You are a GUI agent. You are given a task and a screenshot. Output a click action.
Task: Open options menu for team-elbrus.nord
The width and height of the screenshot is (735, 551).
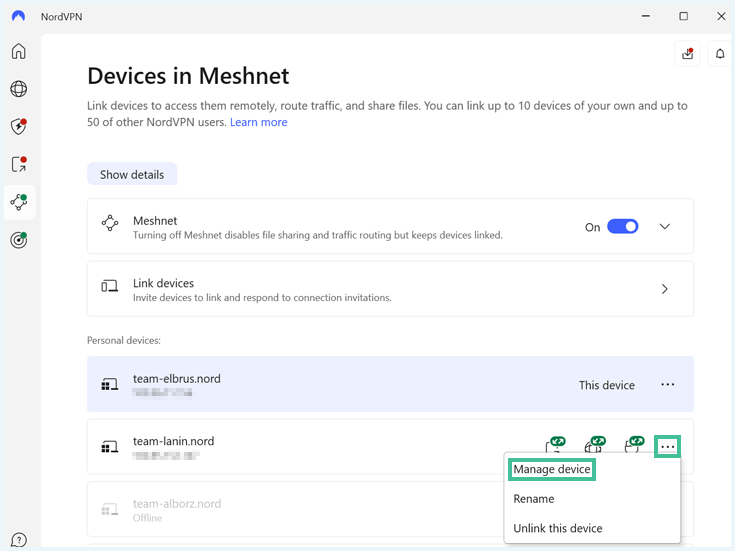668,385
